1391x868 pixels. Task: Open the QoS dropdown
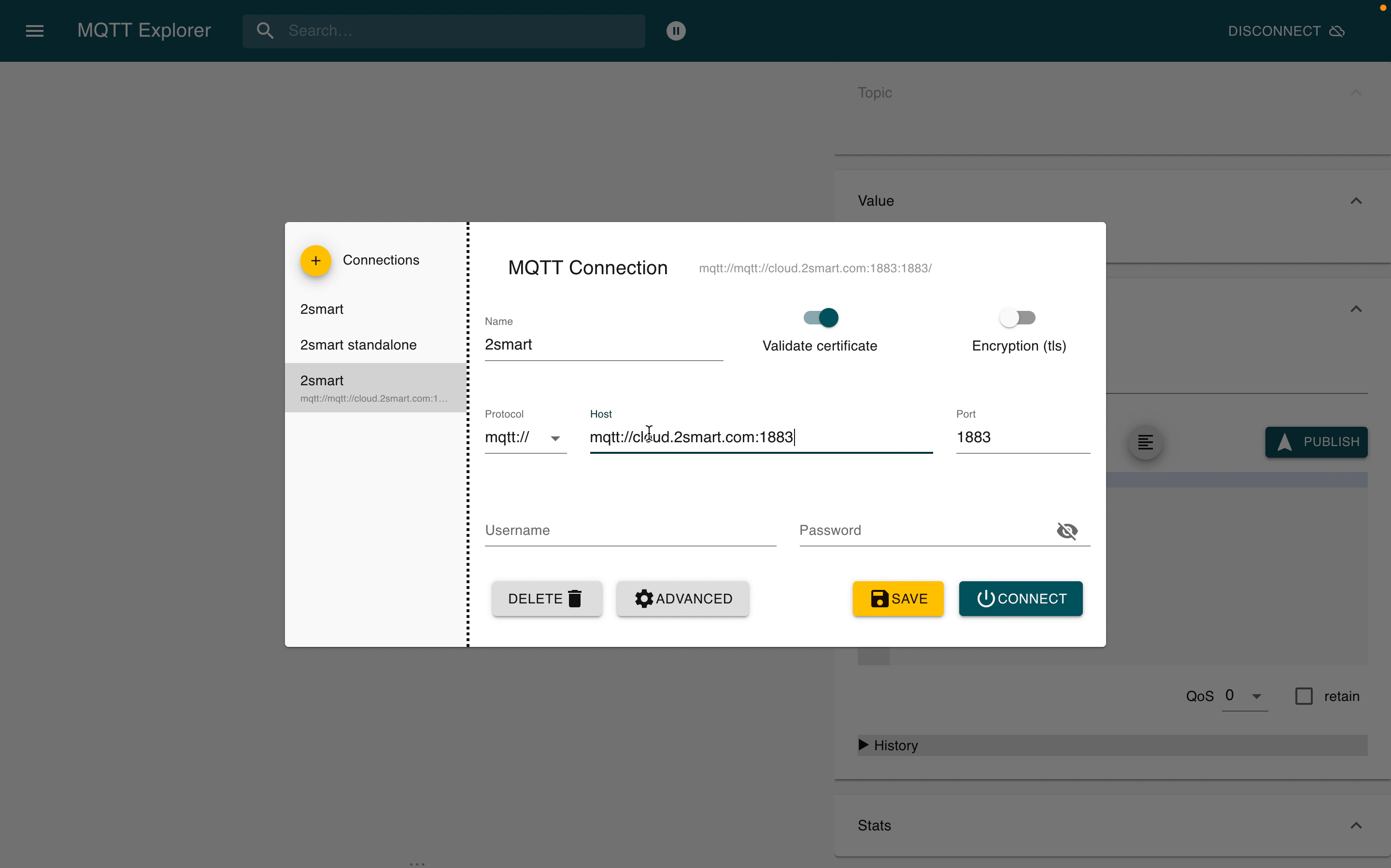coord(1244,696)
